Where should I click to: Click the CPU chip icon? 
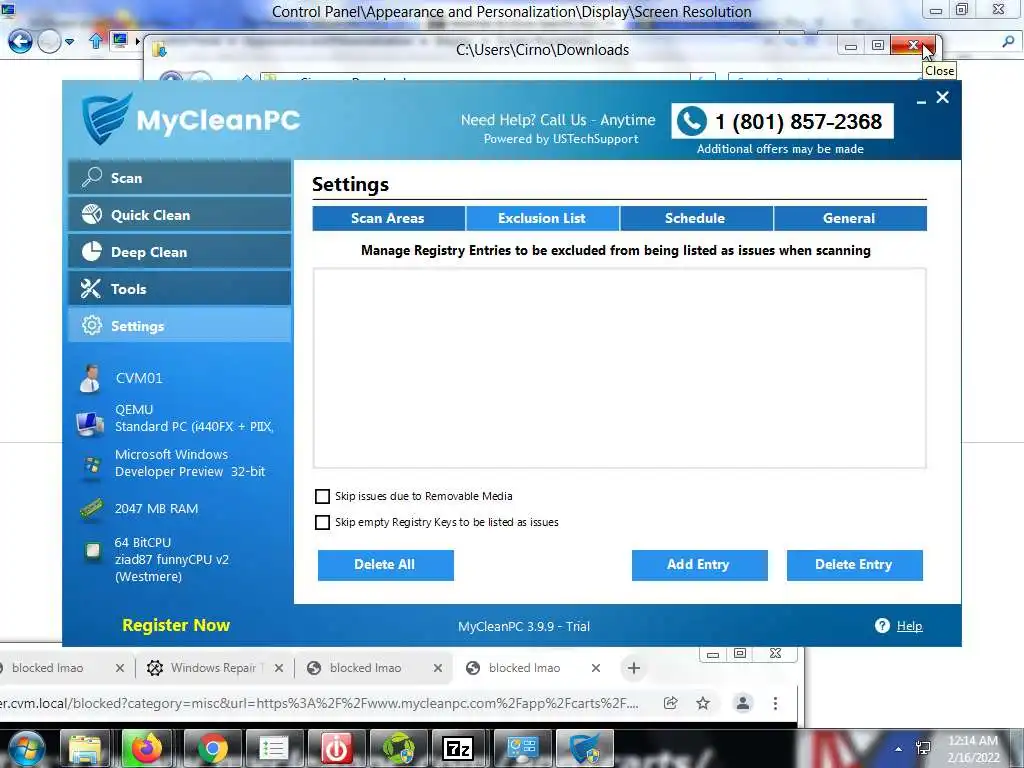[93, 551]
